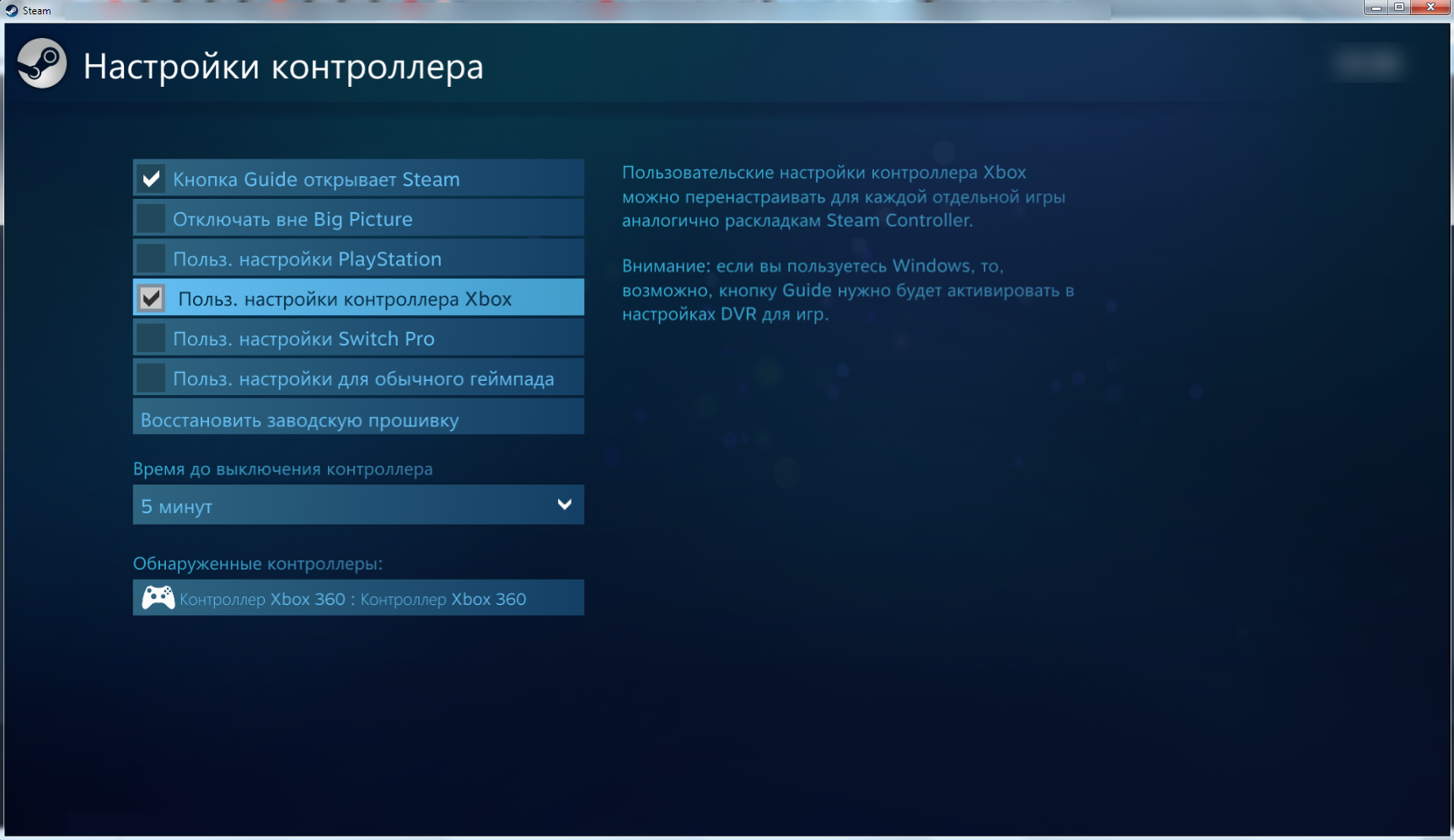Select the detected 'Контроллер Xbox 360' entry
The width and height of the screenshot is (1454, 840).
(x=358, y=597)
